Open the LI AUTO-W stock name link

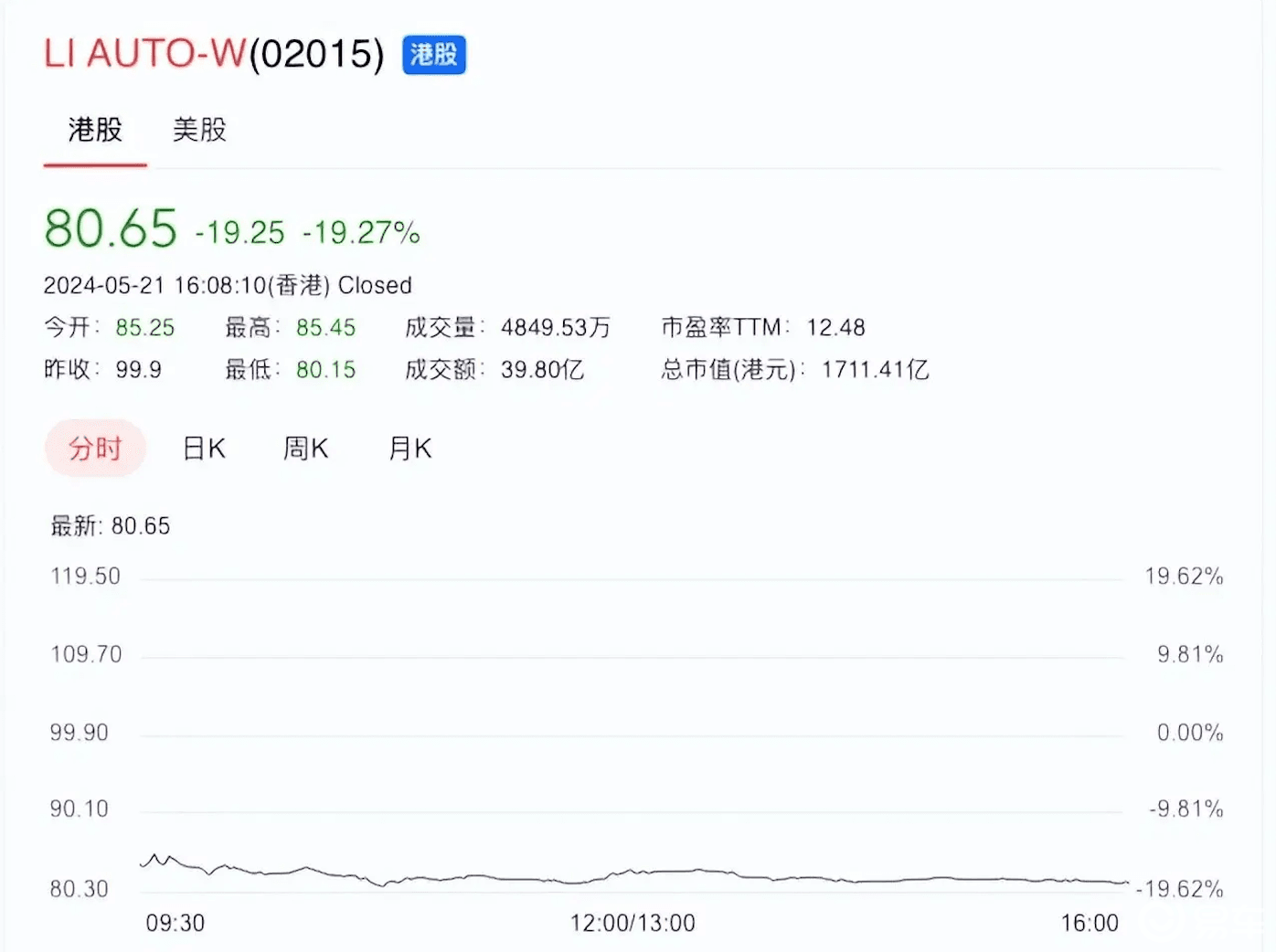[x=145, y=54]
